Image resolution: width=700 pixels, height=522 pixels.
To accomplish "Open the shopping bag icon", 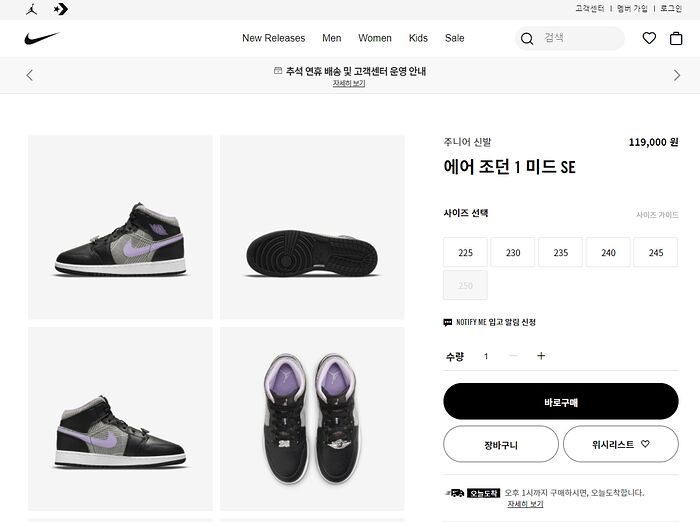I will click(x=676, y=39).
